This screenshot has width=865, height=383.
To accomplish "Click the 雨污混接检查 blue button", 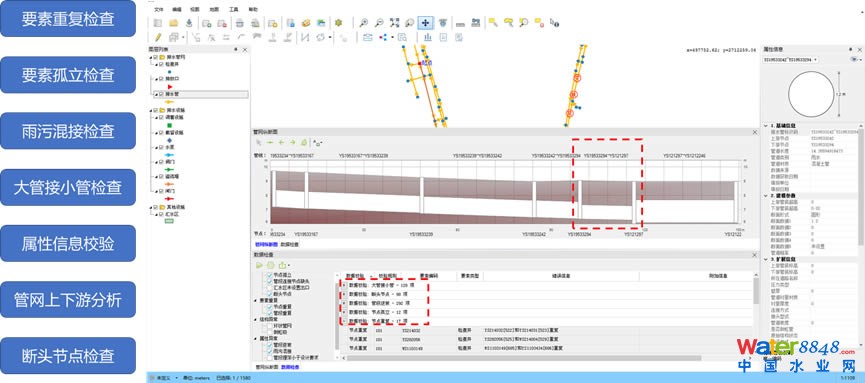I will (x=68, y=131).
